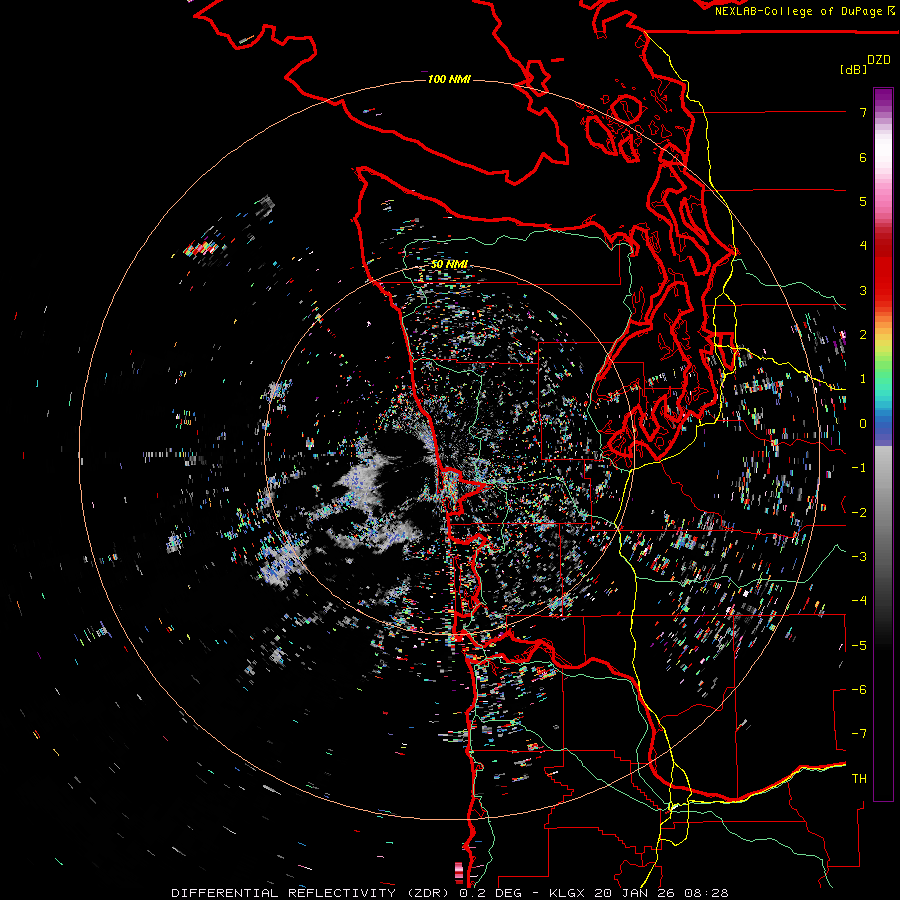Select scale value -3 on legend
The width and height of the screenshot is (900, 900).
tap(859, 557)
